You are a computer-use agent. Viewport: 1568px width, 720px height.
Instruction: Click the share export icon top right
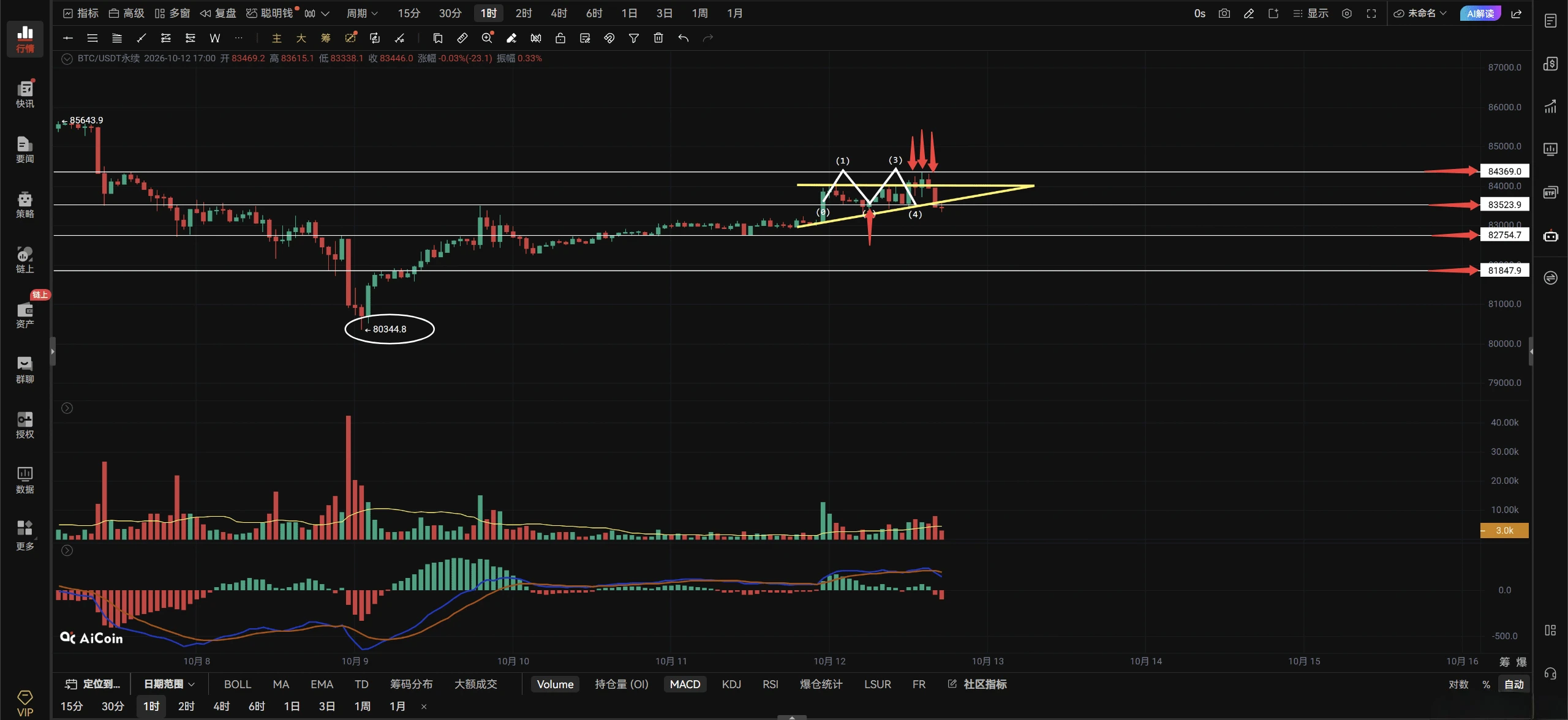point(1517,13)
